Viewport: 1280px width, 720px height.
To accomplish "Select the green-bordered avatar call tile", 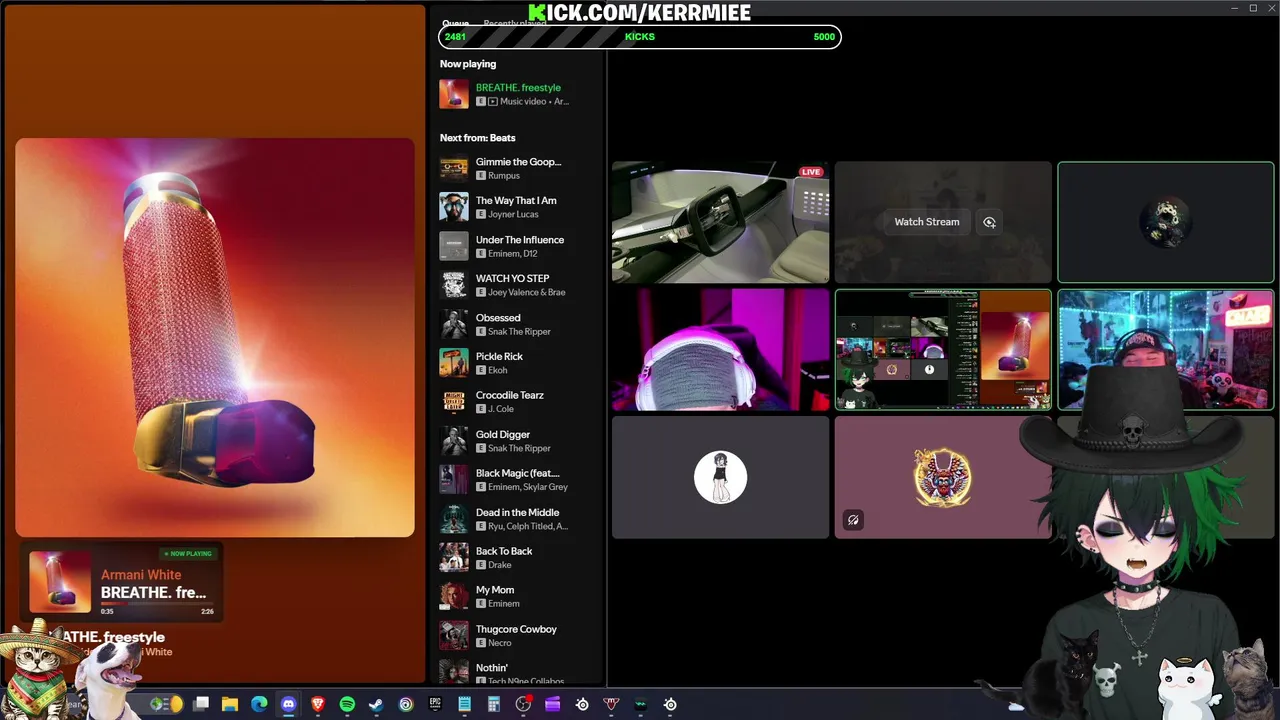I will pyautogui.click(x=1166, y=222).
